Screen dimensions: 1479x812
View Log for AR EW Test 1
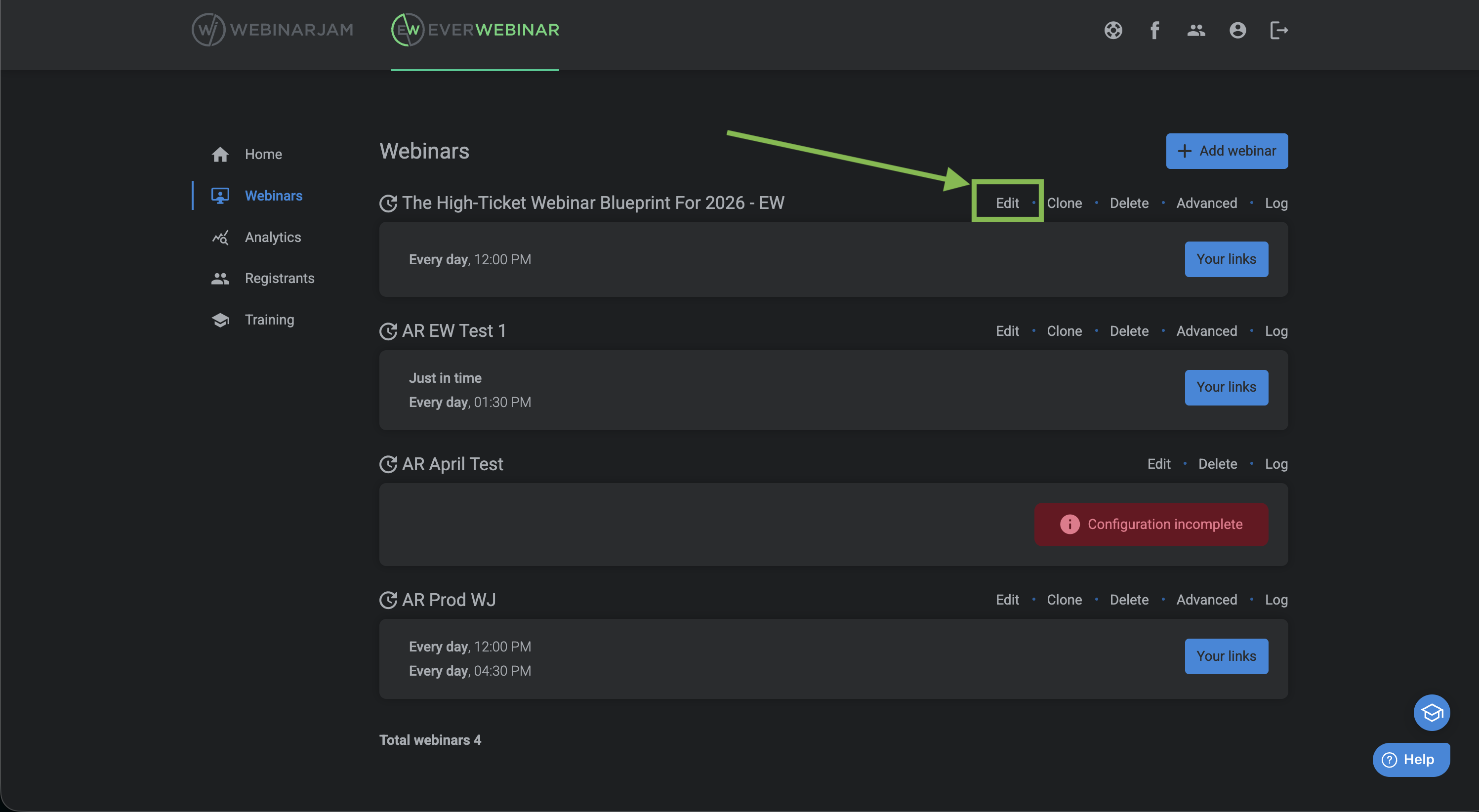point(1276,331)
